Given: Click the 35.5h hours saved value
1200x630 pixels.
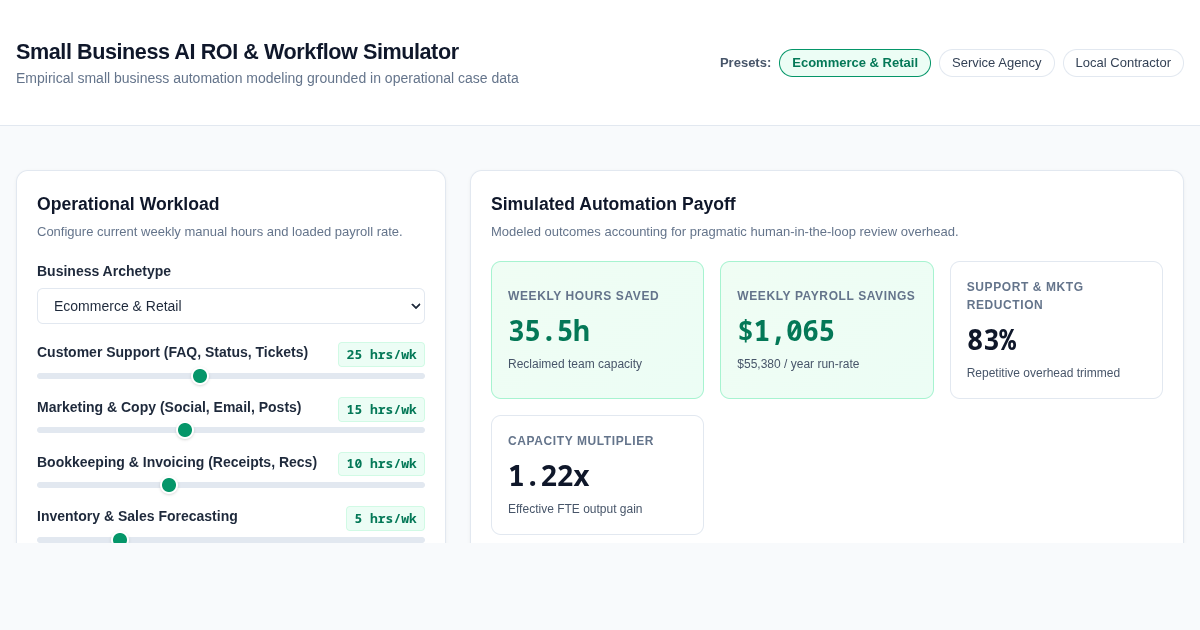Looking at the screenshot, I should pyautogui.click(x=549, y=331).
